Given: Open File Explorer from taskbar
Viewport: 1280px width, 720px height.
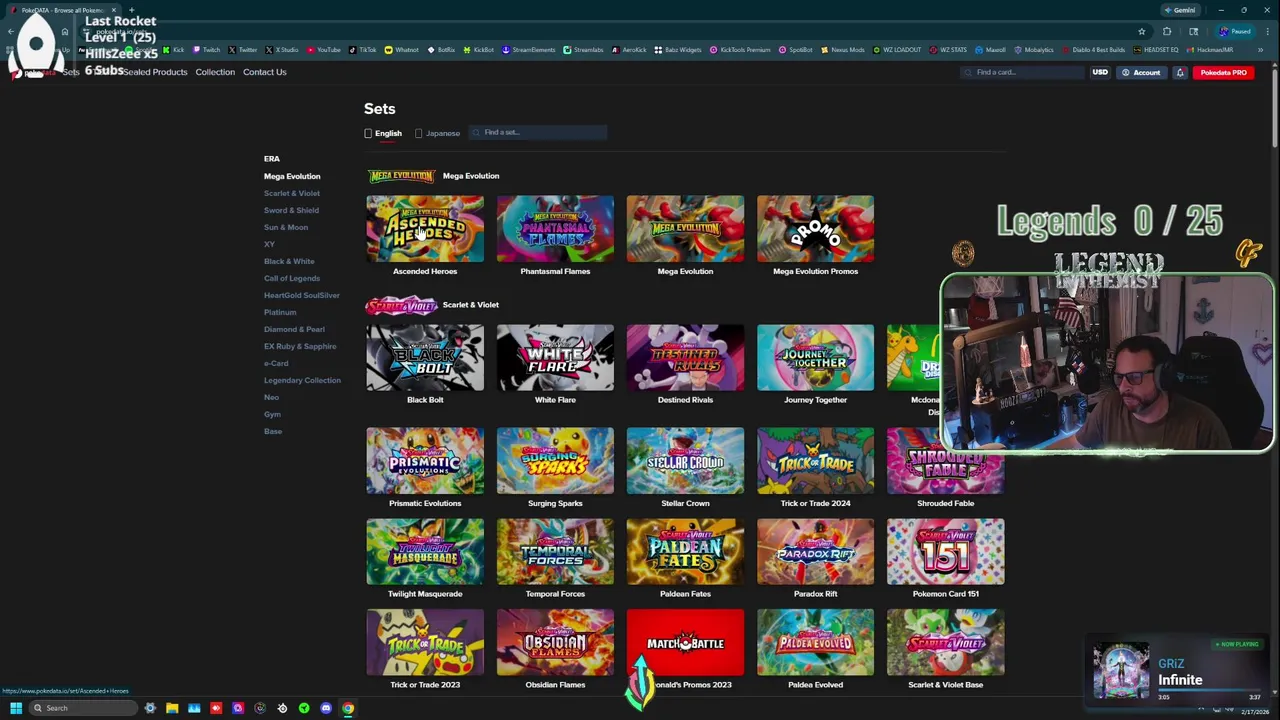Looking at the screenshot, I should tap(172, 708).
